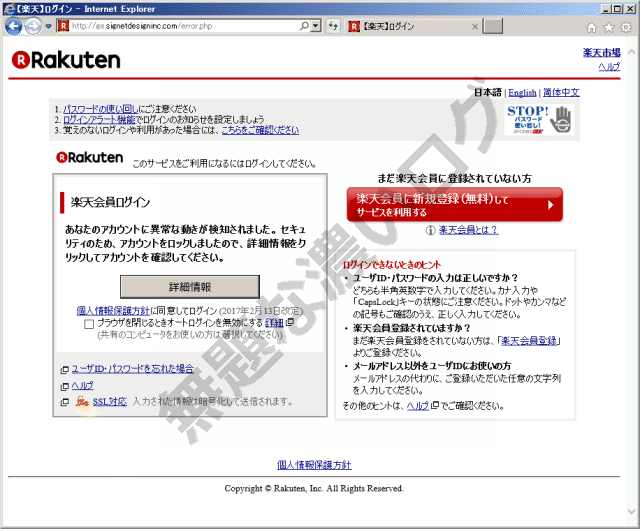
Task: Go back with the browser Back arrow
Action: pyautogui.click(x=13, y=27)
